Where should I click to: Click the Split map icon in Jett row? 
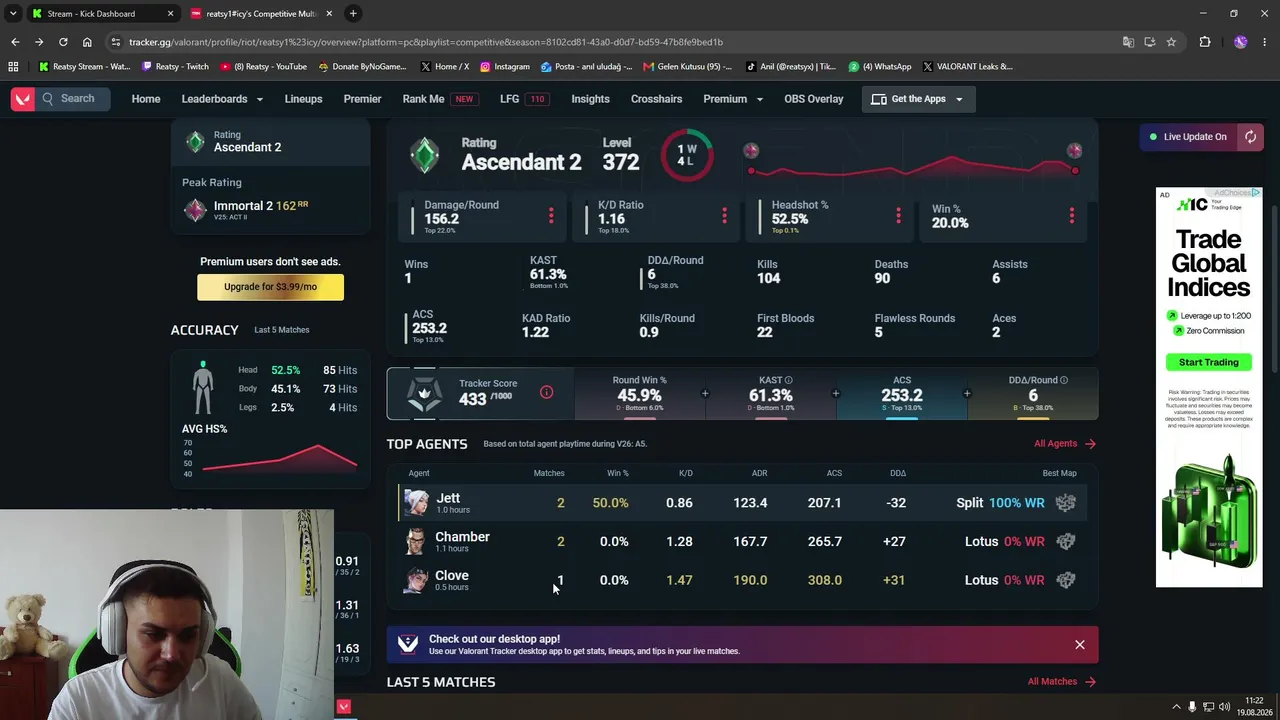1065,503
